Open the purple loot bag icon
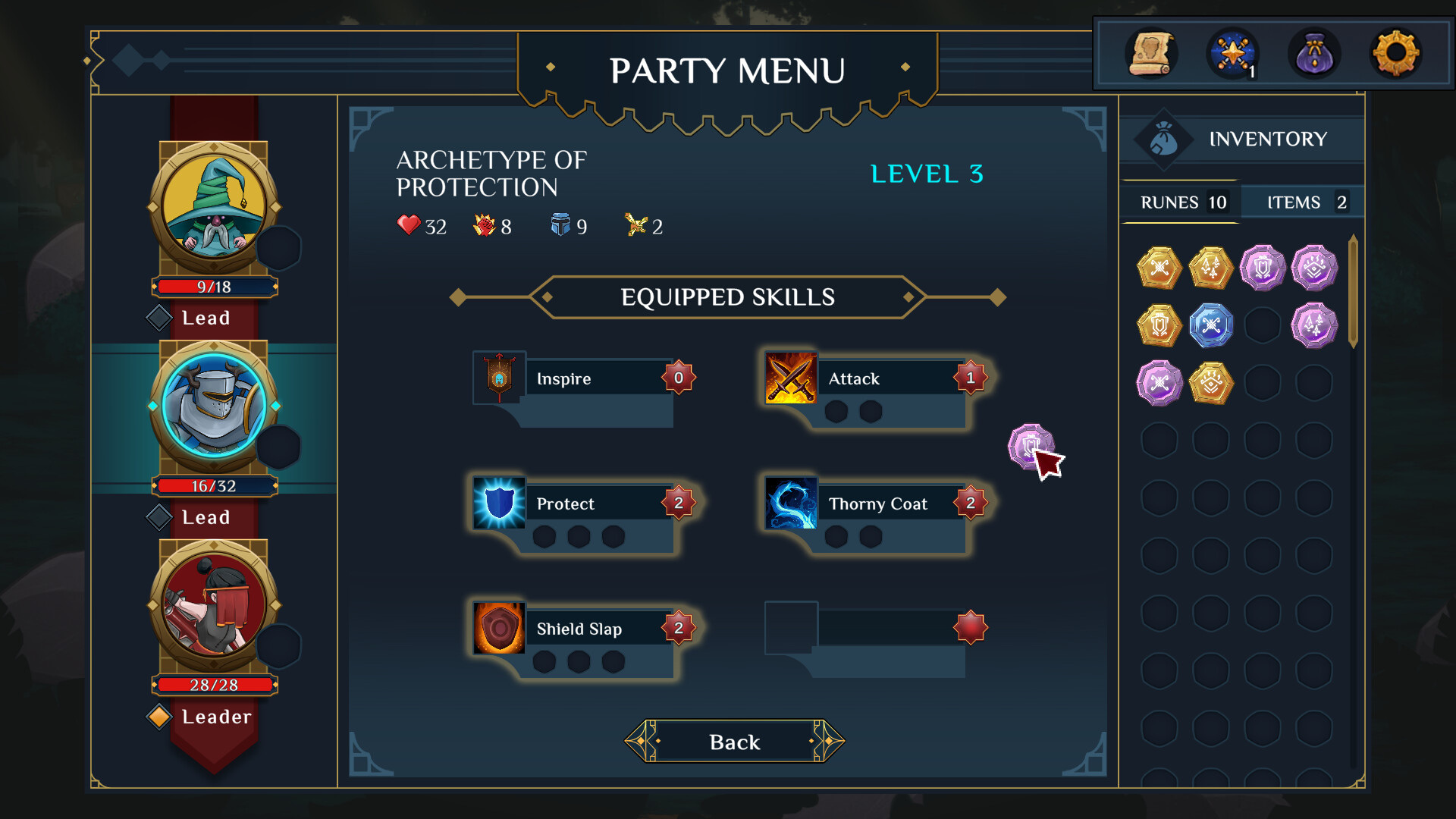This screenshot has width=1456, height=819. point(1314,54)
